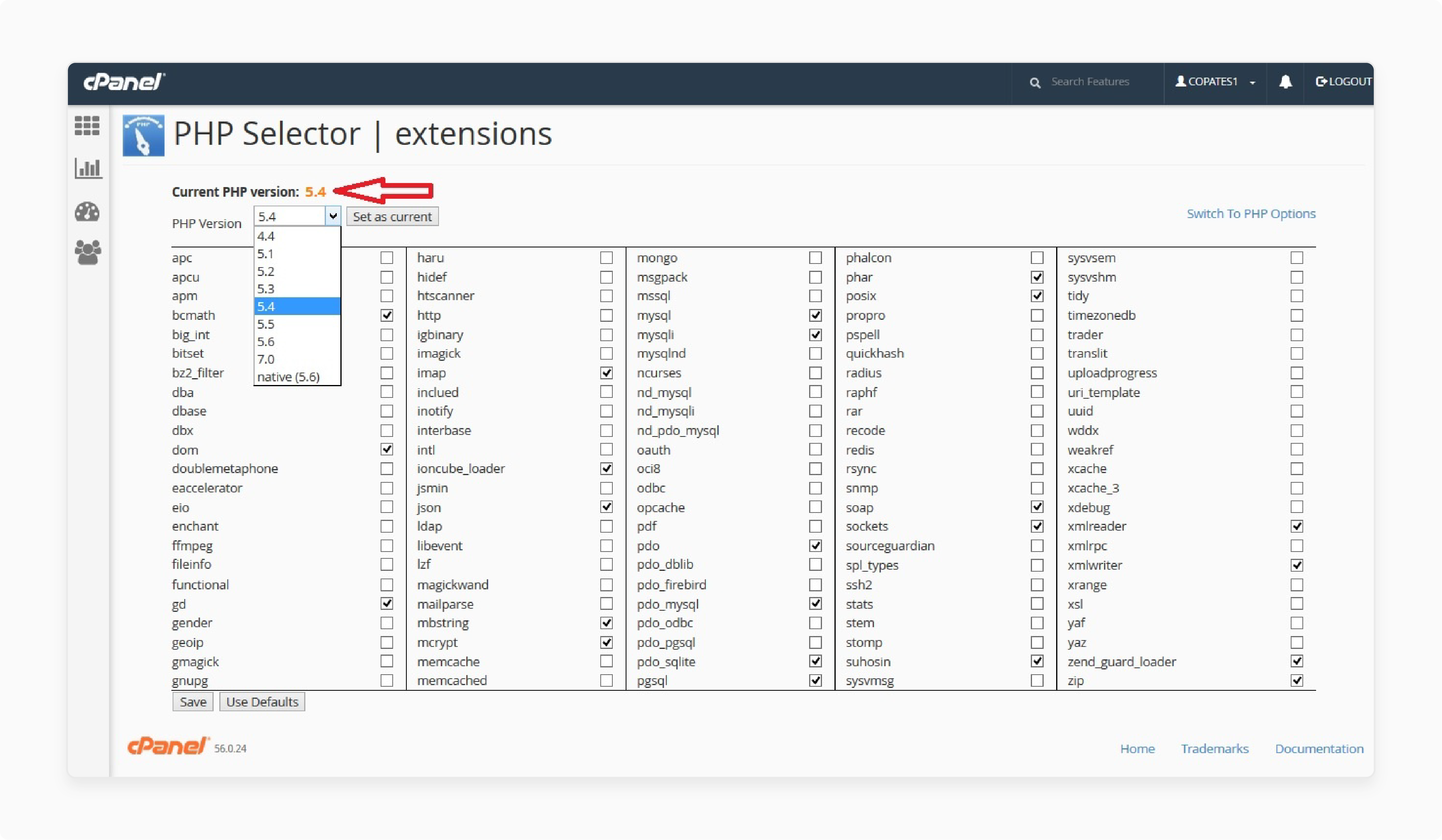Click the Current PHP version value 5.4
1442x840 pixels.
point(315,191)
